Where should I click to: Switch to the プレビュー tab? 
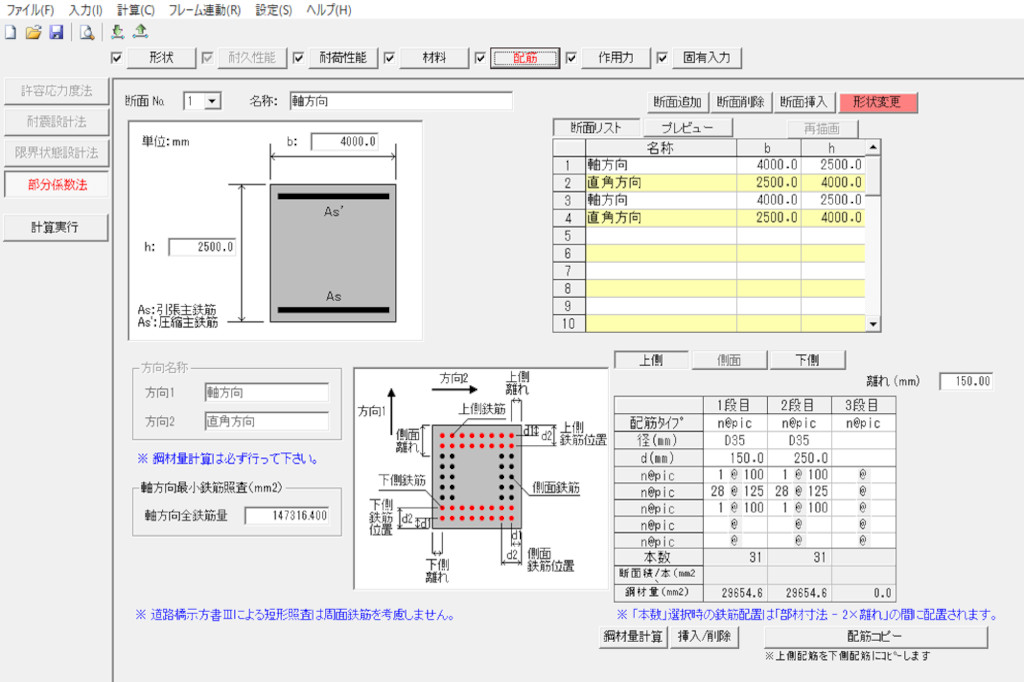coord(687,128)
